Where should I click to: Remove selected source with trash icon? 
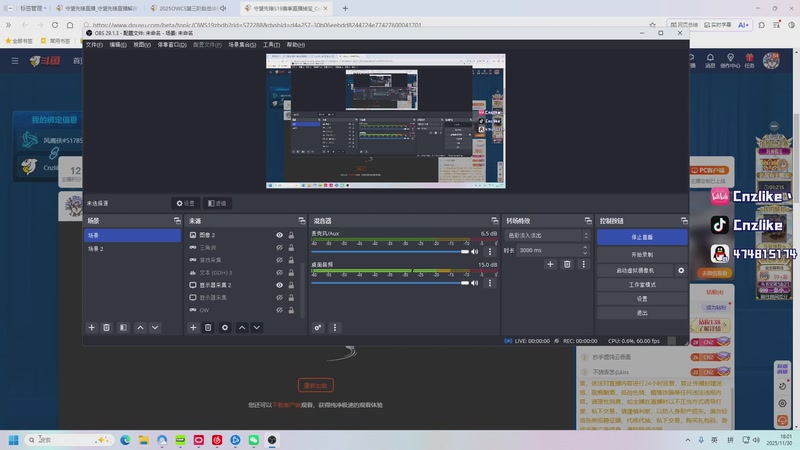(208, 328)
